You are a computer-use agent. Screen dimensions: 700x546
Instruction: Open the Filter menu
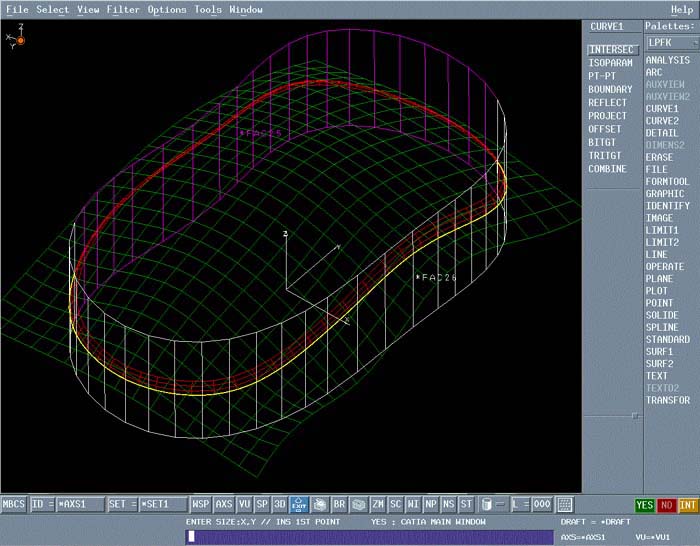click(x=123, y=10)
